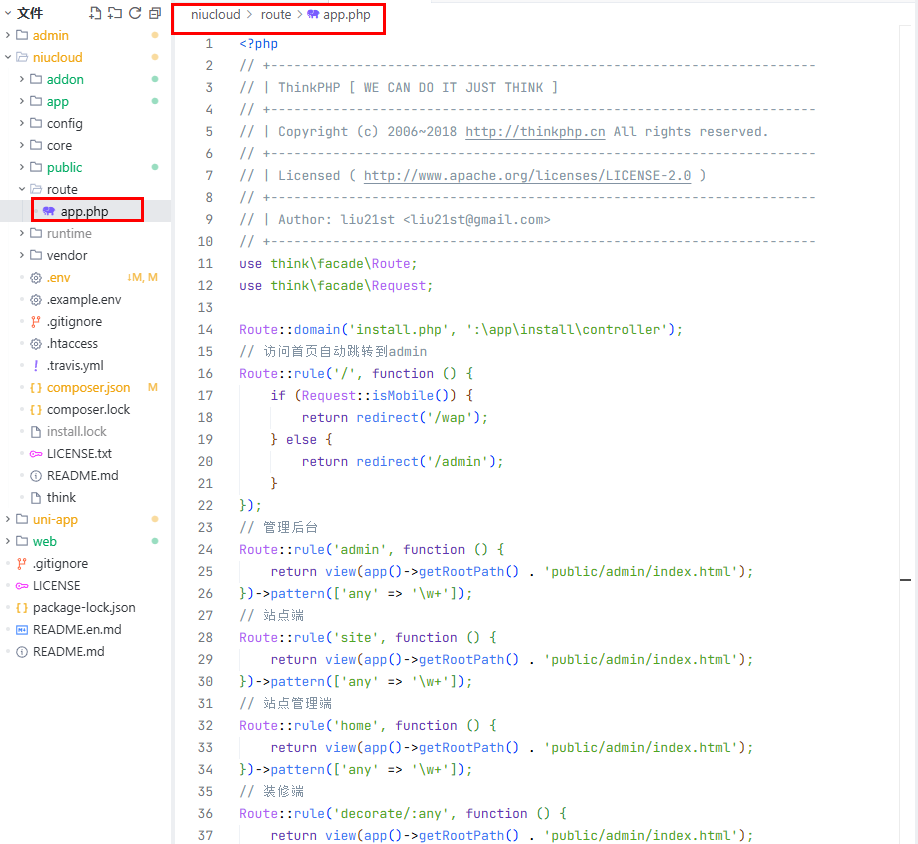Click the gear icon next to .env
The width and height of the screenshot is (918, 844).
click(36, 277)
